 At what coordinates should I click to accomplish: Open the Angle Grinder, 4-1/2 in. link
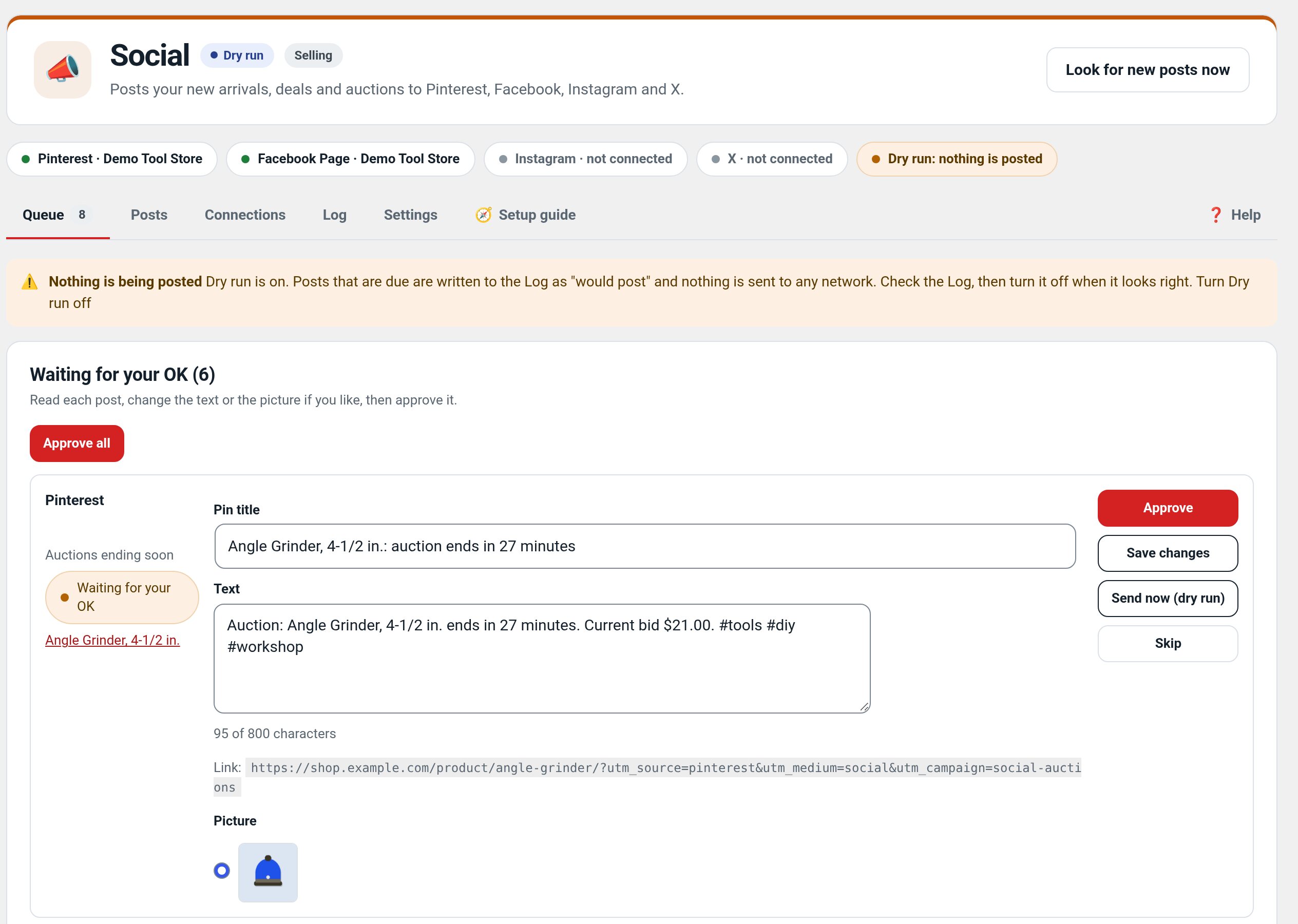coord(112,640)
